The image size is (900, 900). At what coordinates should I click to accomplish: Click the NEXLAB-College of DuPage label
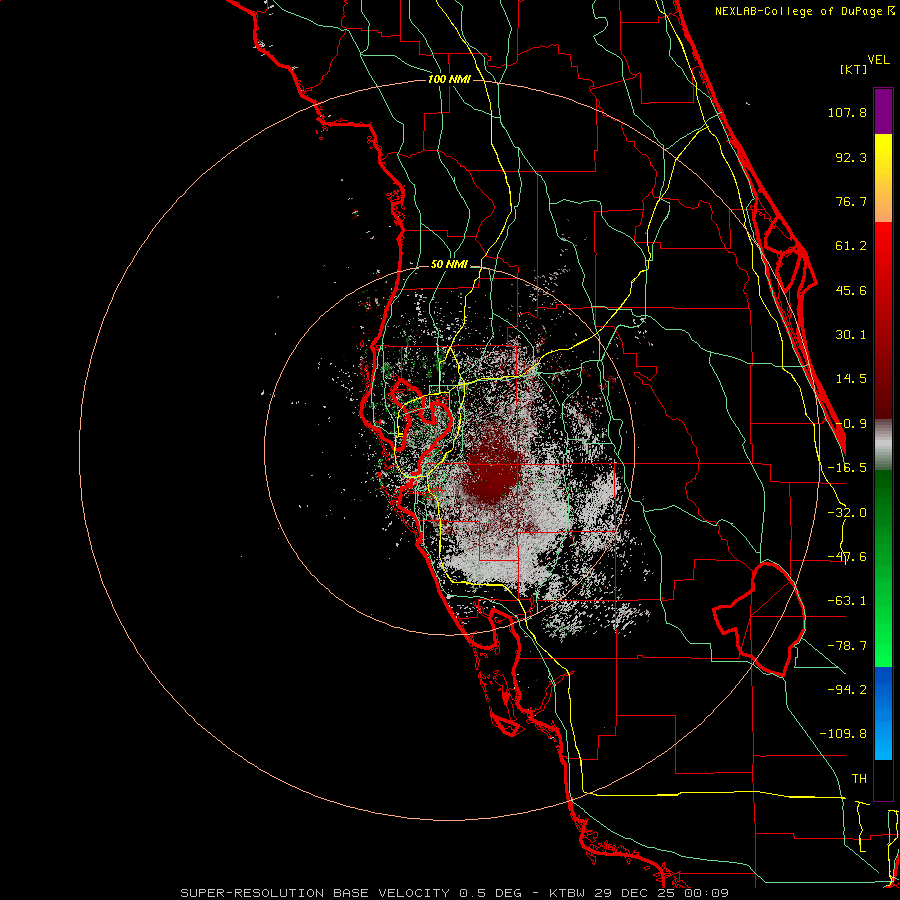coord(800,11)
